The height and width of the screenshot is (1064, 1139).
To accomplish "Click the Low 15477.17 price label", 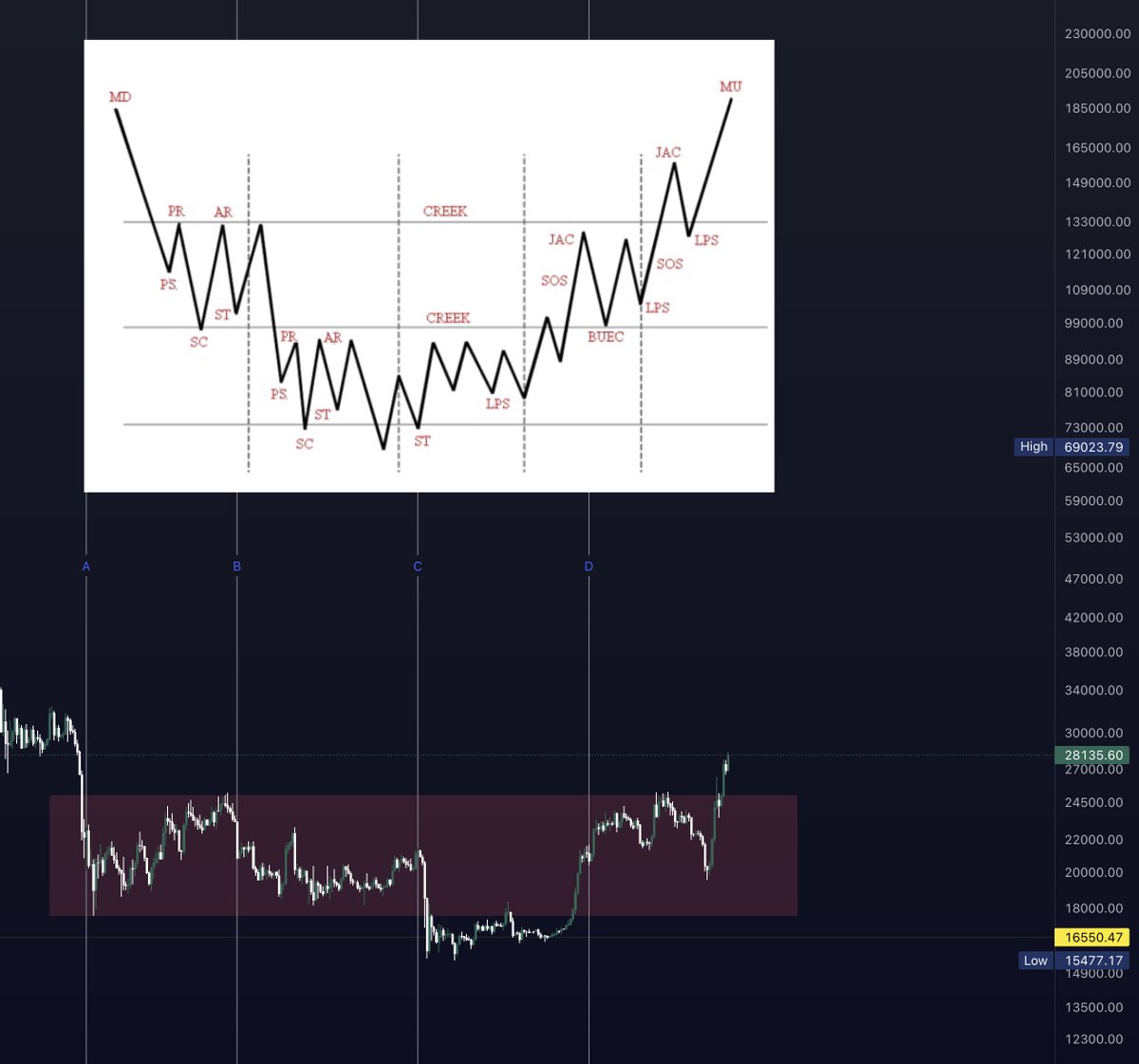I will tap(1073, 961).
